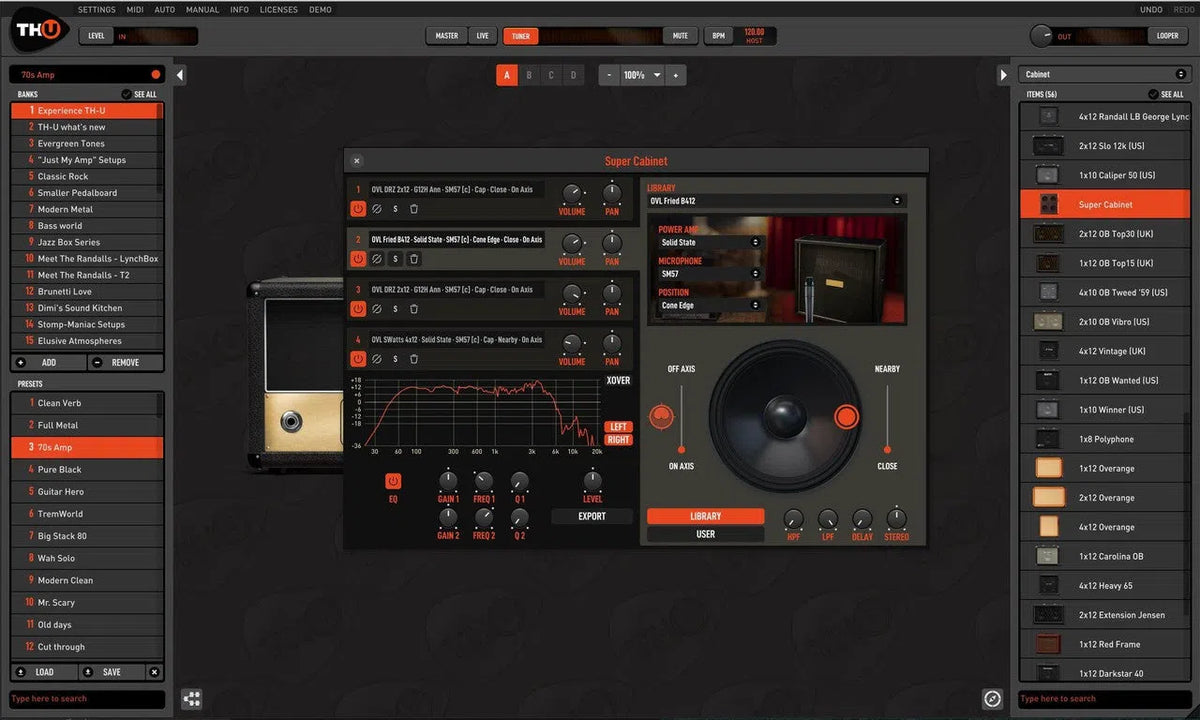Invert phase on cabinet slot 4
The width and height of the screenshot is (1200, 720).
[377, 359]
